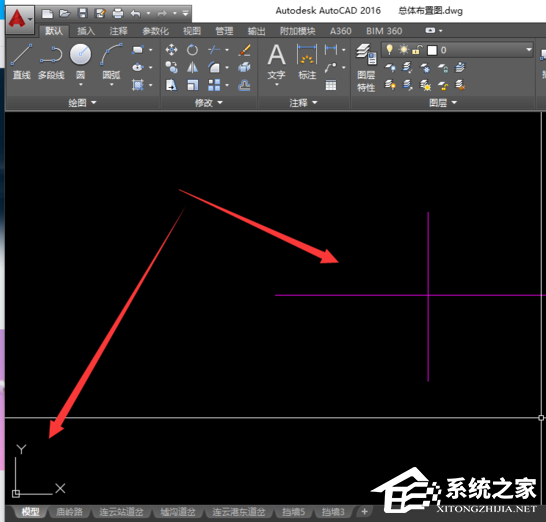Select the Mirror tool icon
This screenshot has width=546, height=522.
coord(192,67)
